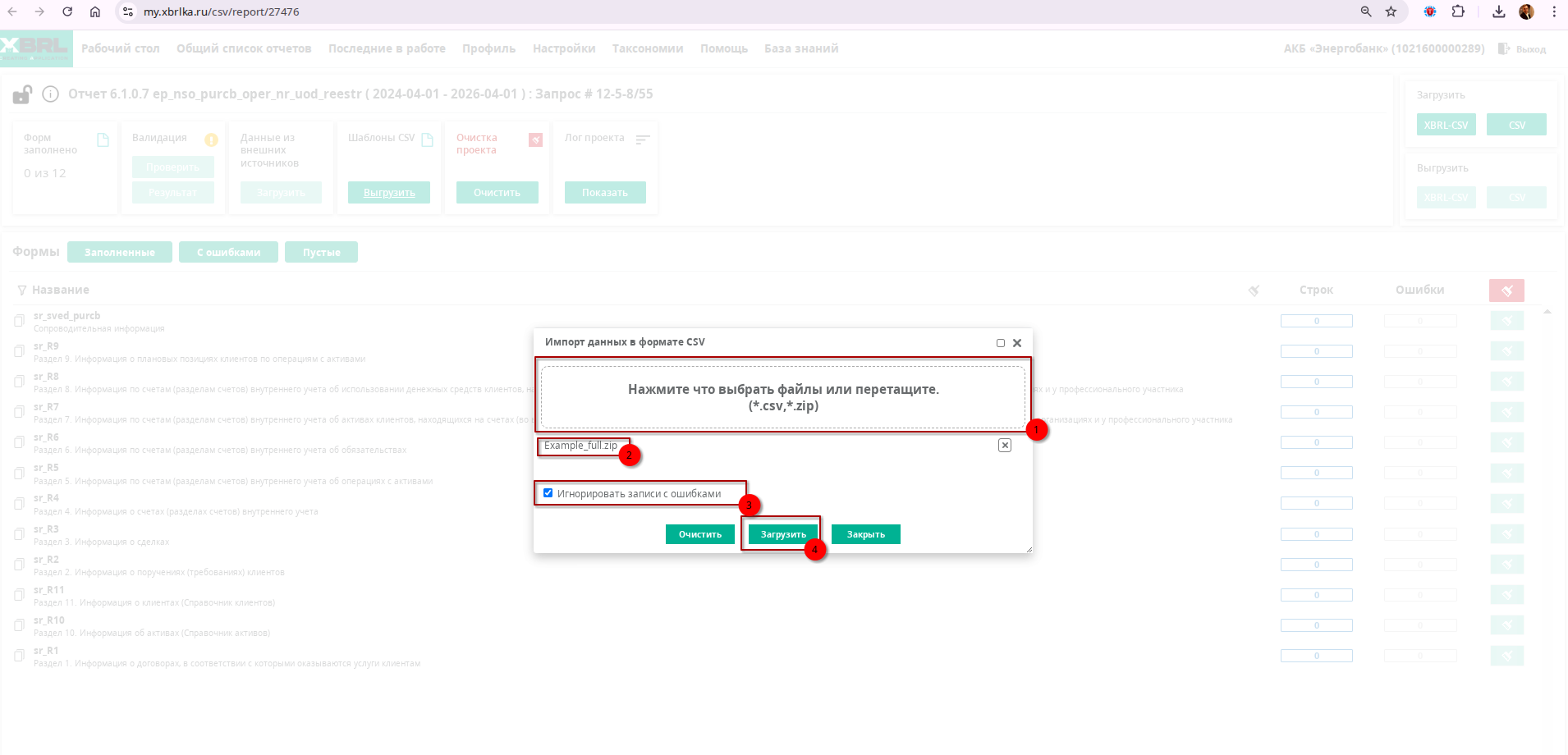Click the Закрыть button in dialog

(x=865, y=534)
